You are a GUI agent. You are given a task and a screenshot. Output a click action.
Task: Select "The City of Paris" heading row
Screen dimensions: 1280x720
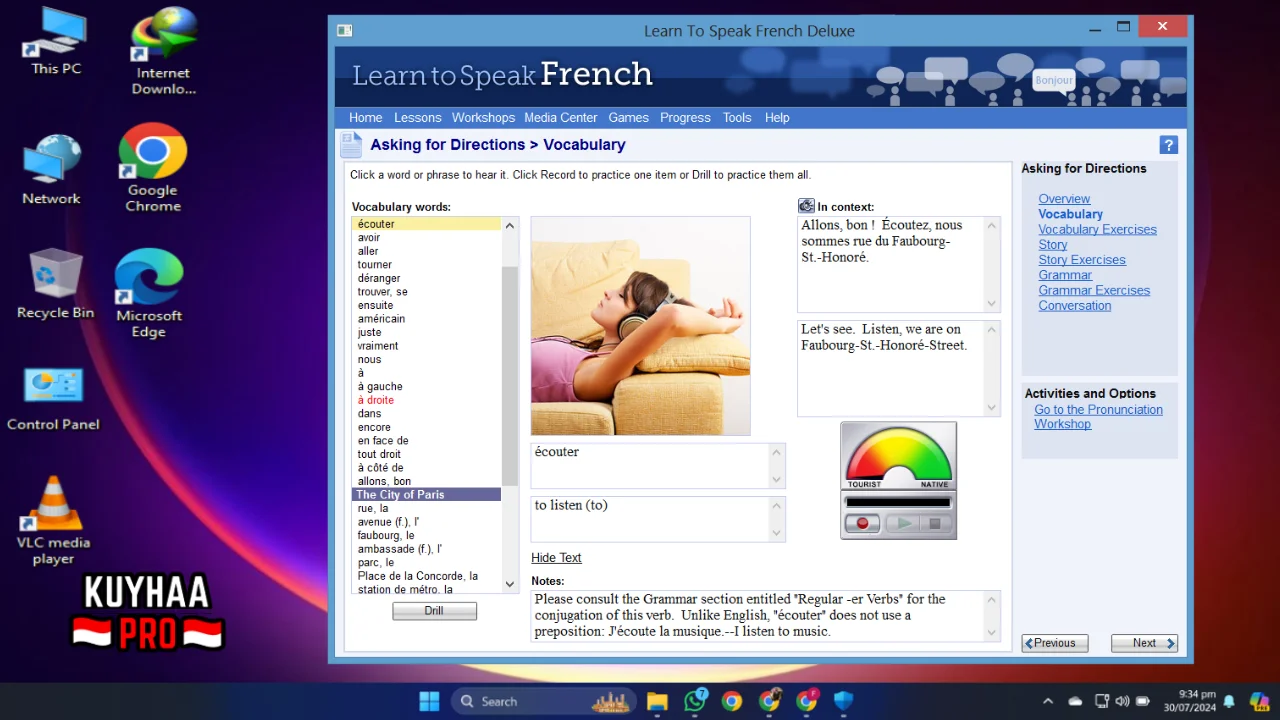[426, 495]
